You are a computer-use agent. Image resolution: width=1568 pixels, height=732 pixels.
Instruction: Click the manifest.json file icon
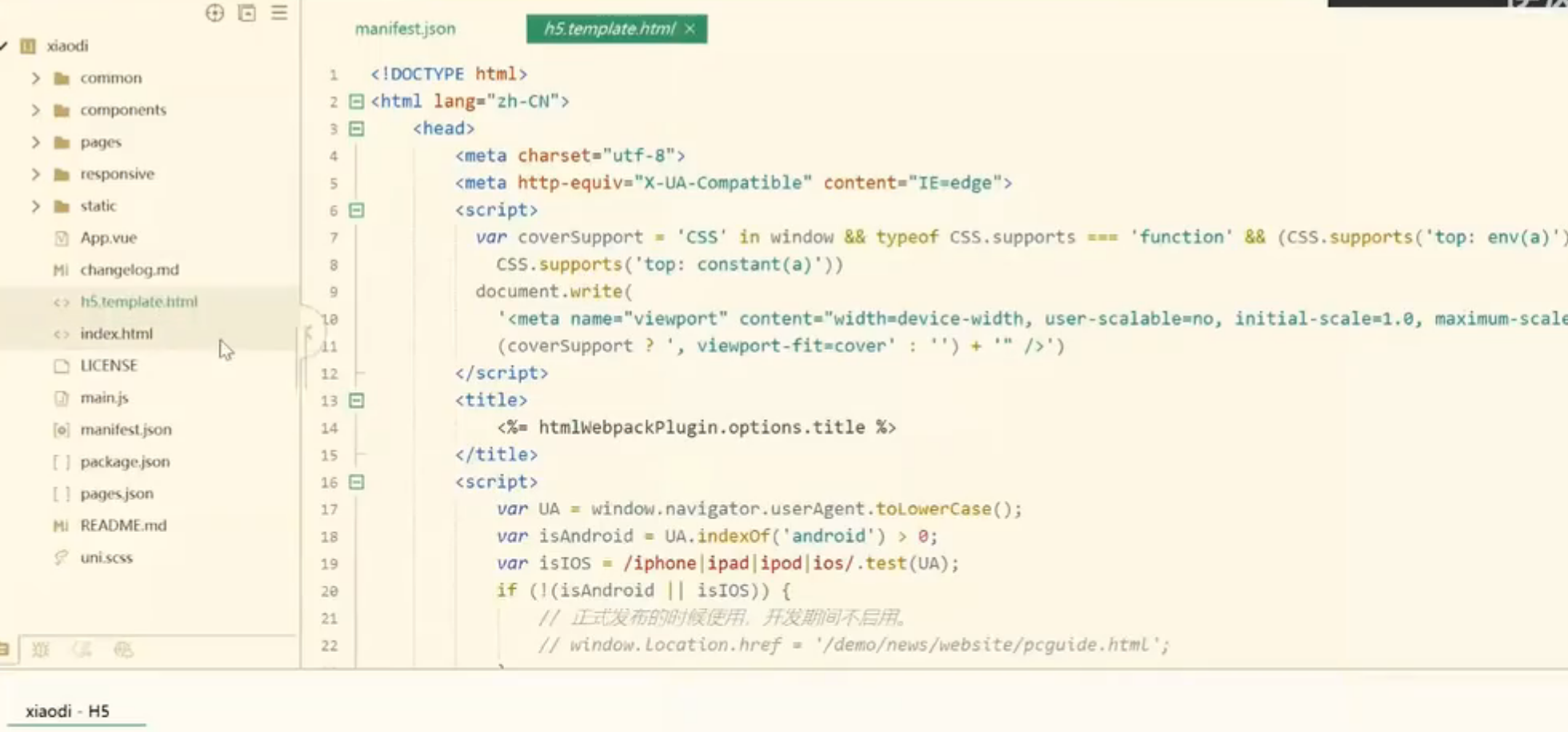62,430
